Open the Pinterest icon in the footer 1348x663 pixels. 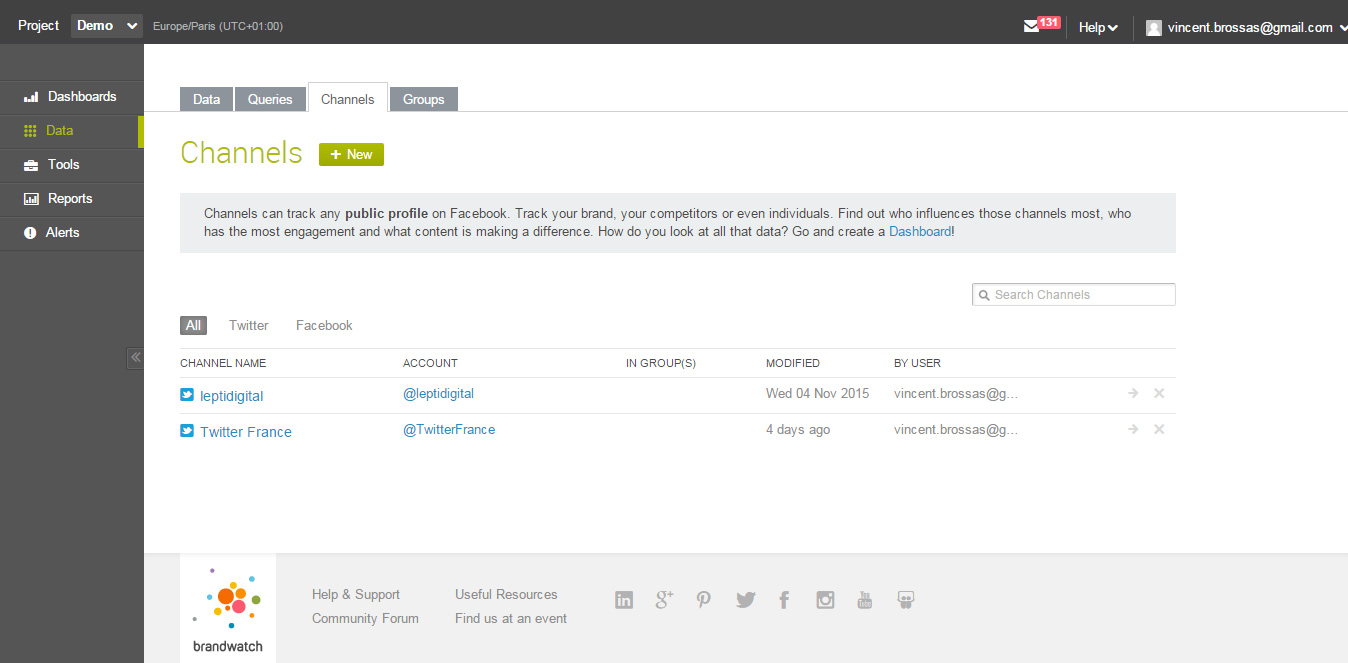click(x=704, y=600)
